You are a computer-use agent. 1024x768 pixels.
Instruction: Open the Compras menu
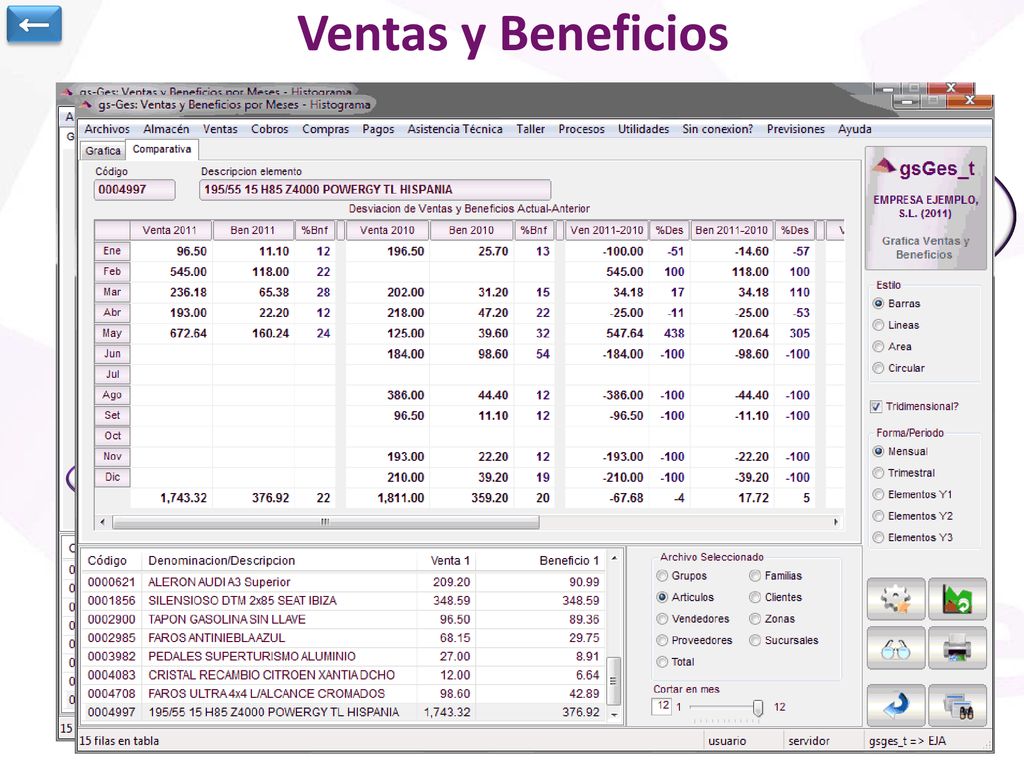[x=325, y=129]
